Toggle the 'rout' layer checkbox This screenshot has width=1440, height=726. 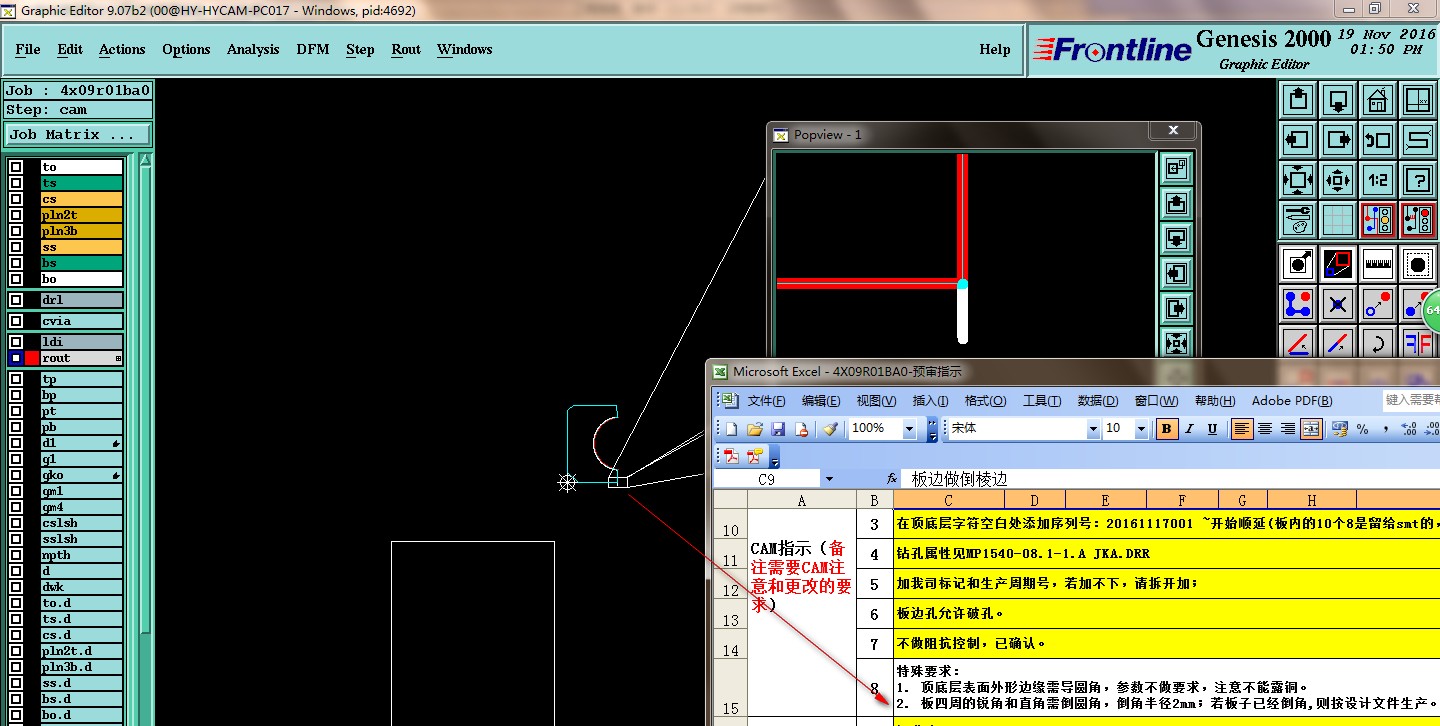[16, 358]
